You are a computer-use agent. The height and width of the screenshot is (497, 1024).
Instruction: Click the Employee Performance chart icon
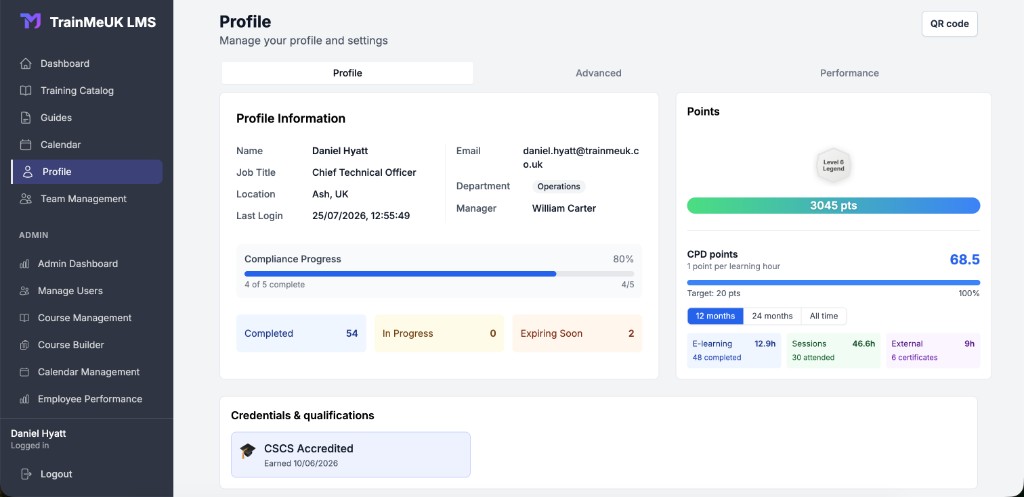24,399
